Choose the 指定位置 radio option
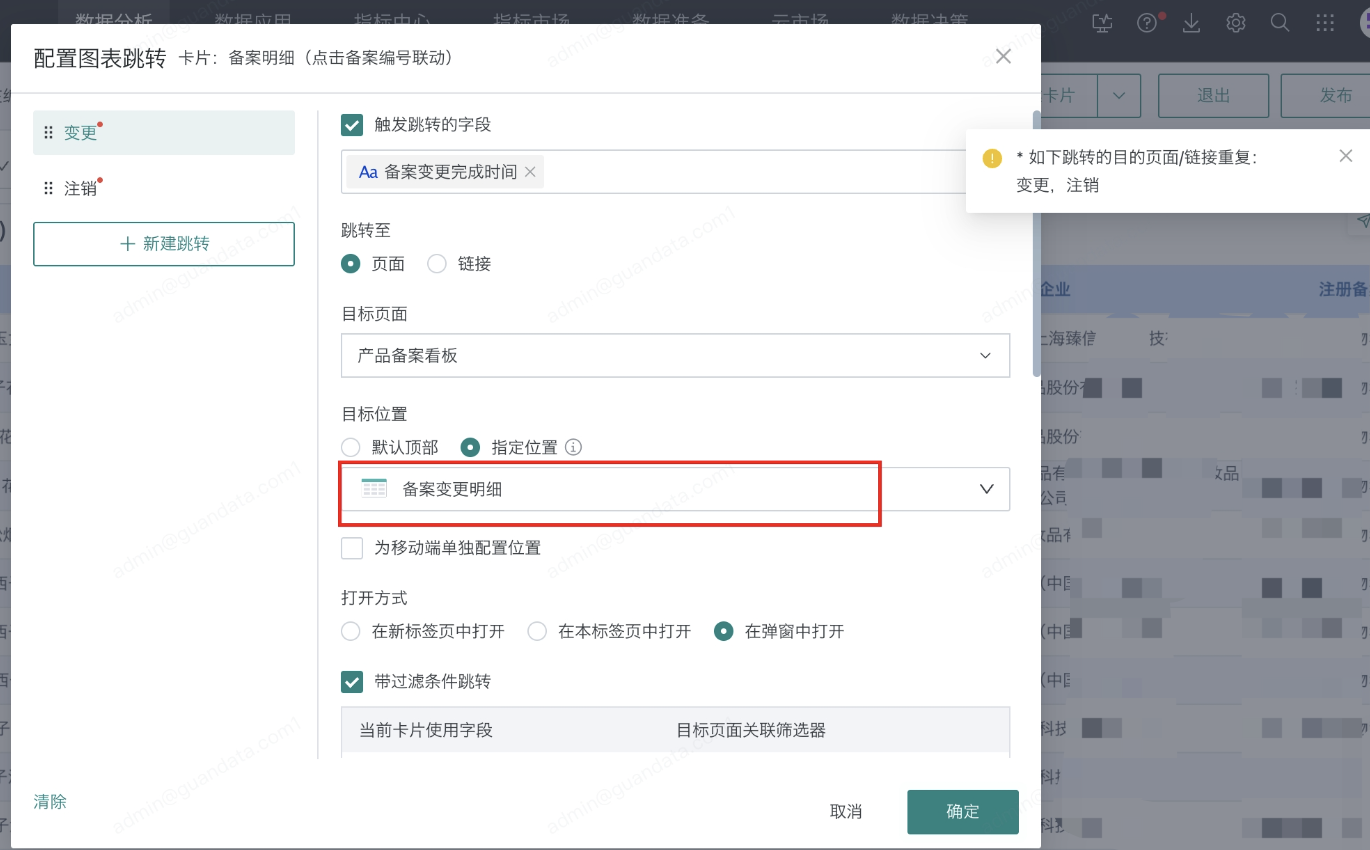 471,447
